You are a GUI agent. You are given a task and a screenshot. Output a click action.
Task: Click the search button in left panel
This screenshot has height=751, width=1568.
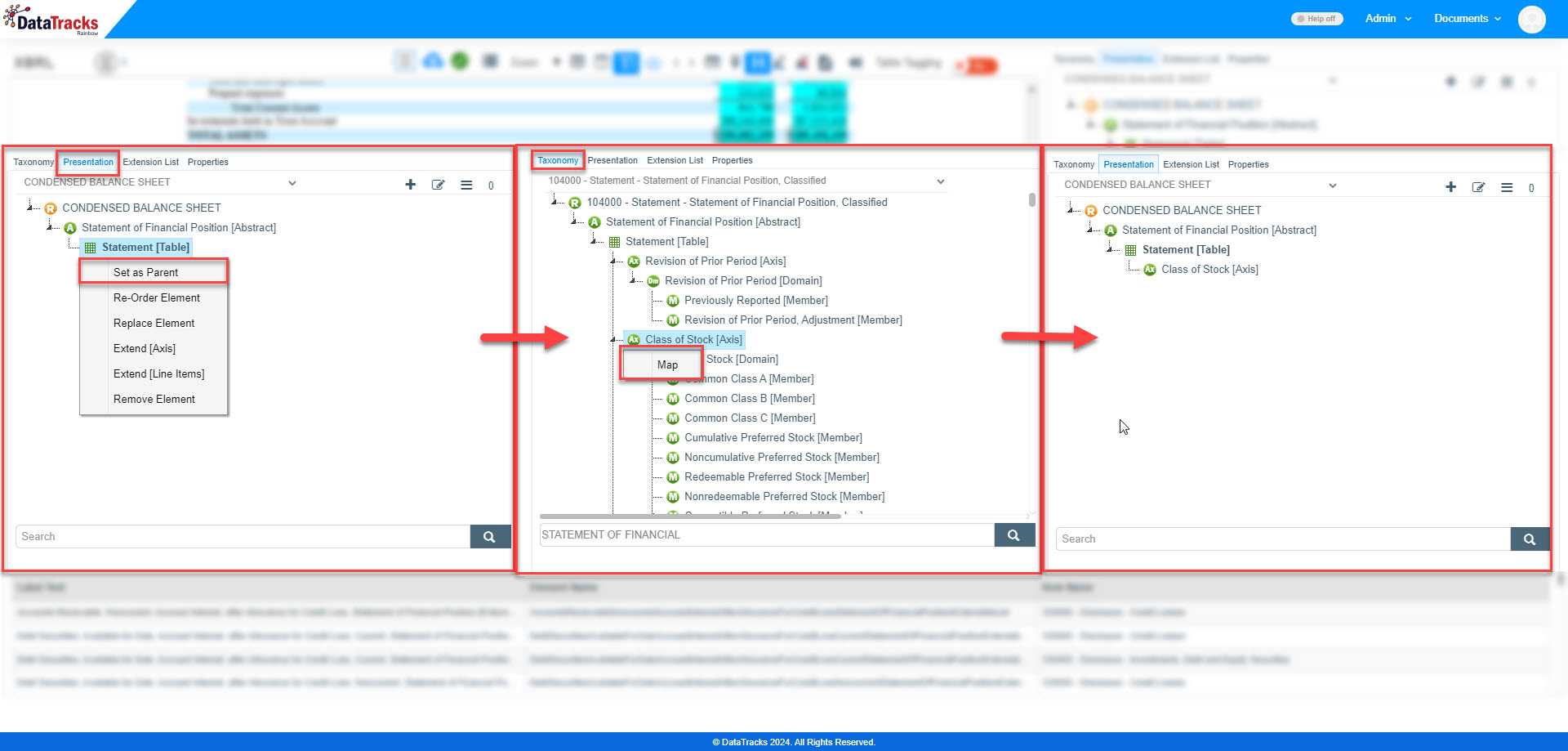click(490, 537)
